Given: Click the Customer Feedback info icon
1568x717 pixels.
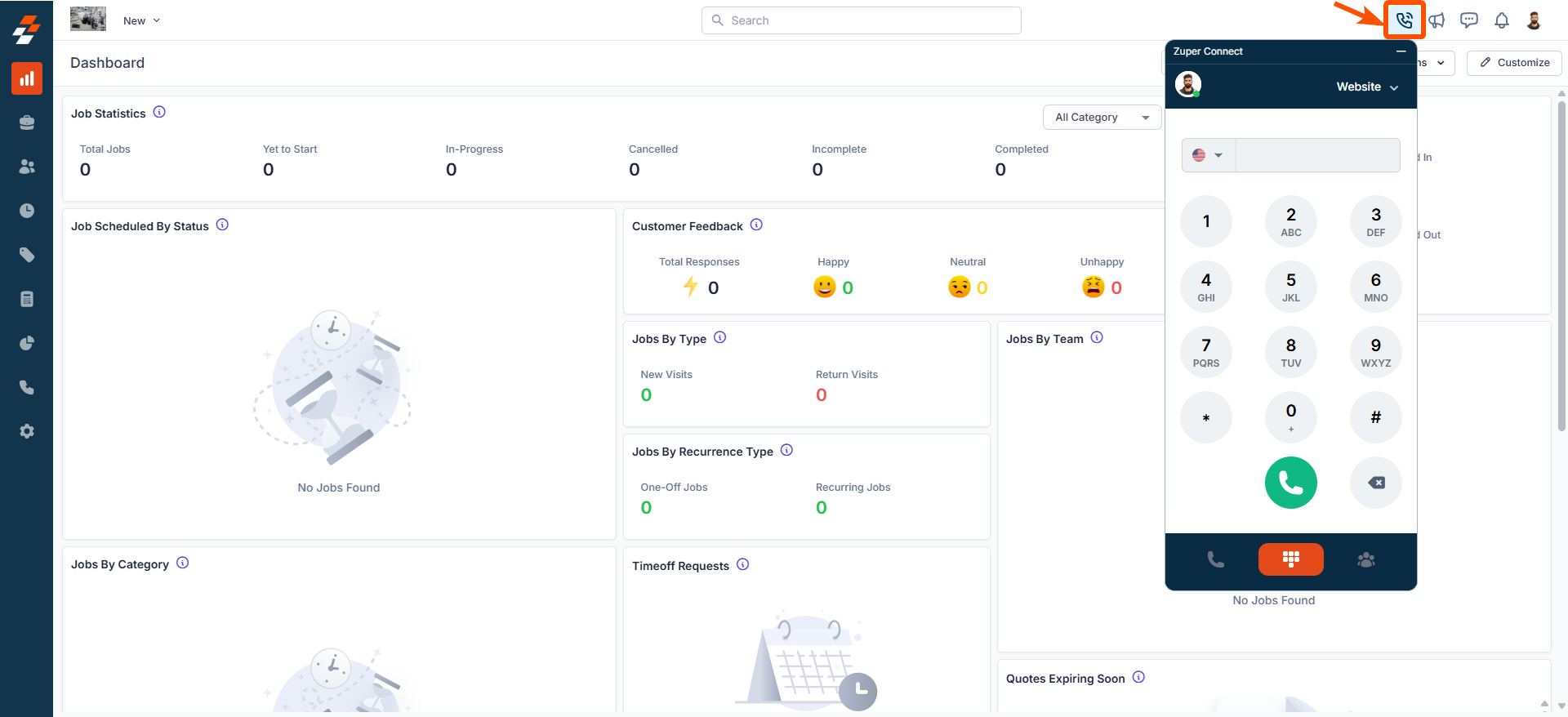Looking at the screenshot, I should pyautogui.click(x=756, y=225).
